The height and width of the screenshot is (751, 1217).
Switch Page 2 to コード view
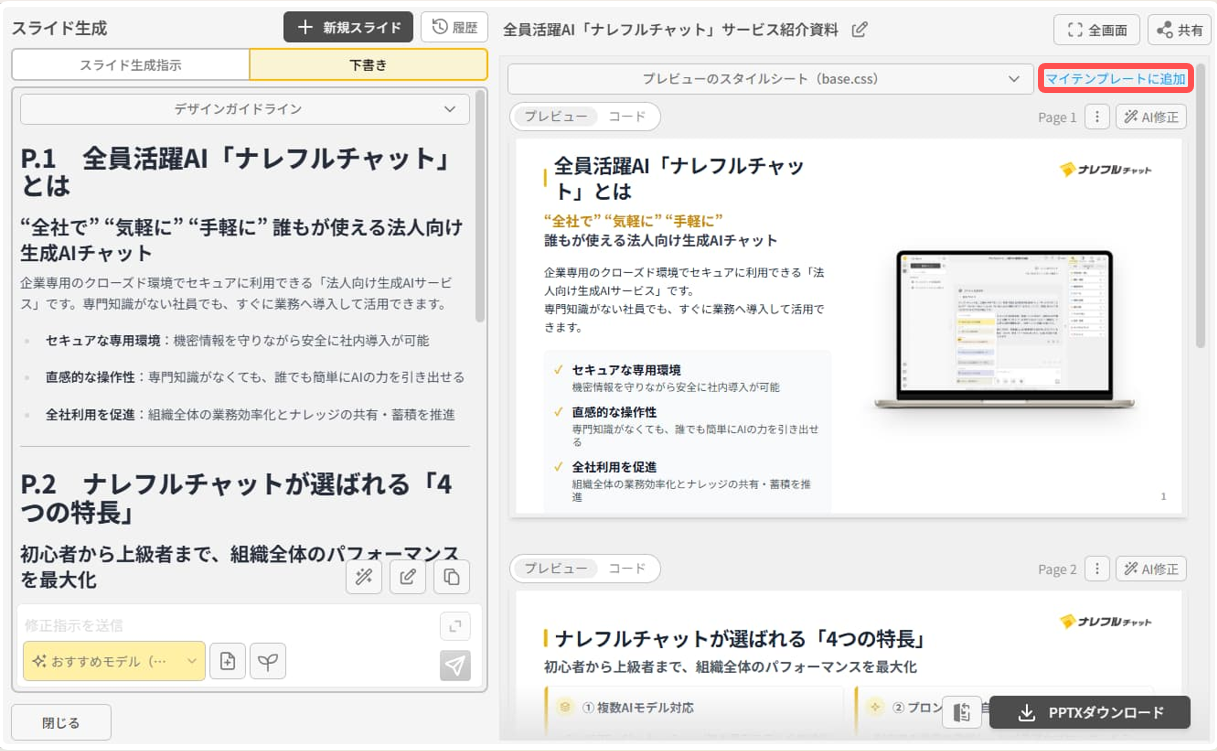(x=627, y=569)
